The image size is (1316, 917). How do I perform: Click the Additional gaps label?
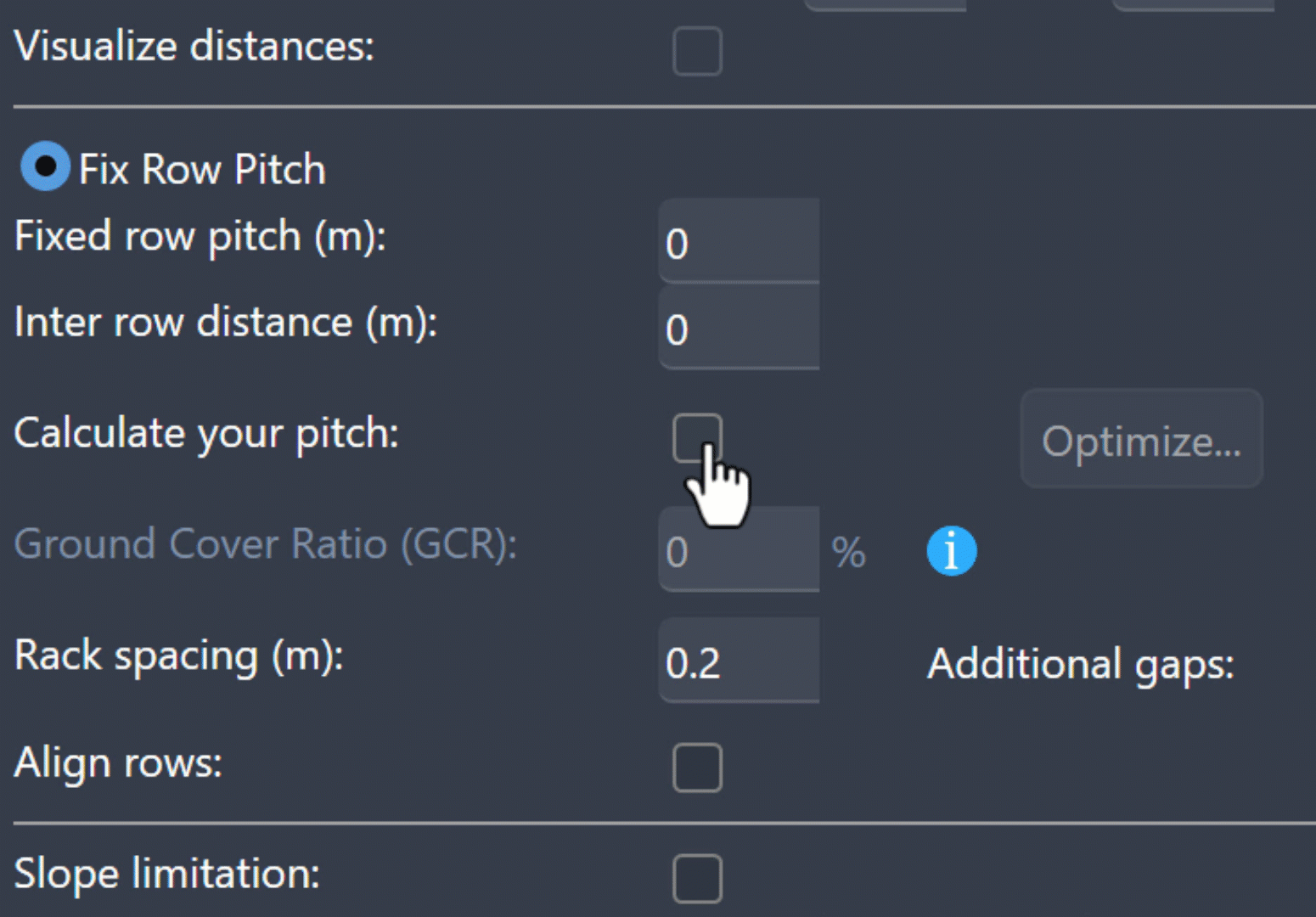pyautogui.click(x=1080, y=665)
